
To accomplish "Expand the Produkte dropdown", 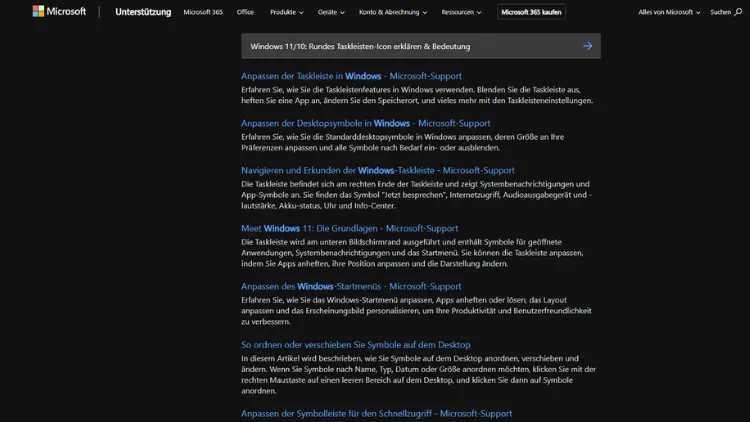I will 287,12.
